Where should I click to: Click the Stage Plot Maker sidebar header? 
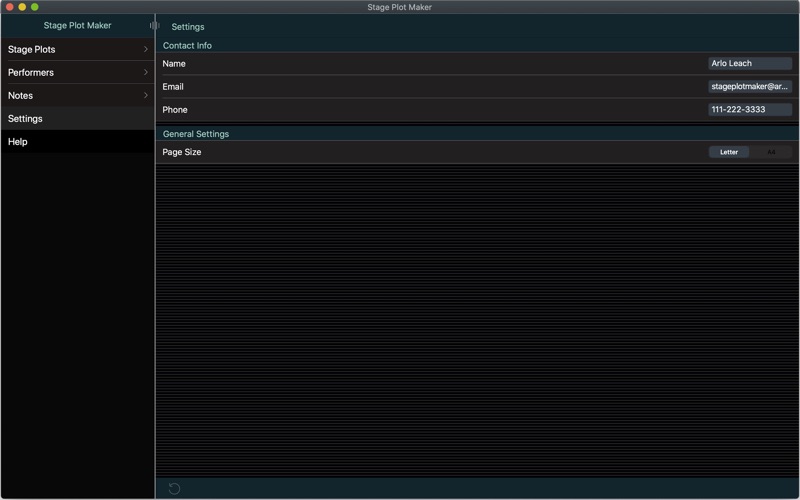click(x=78, y=26)
